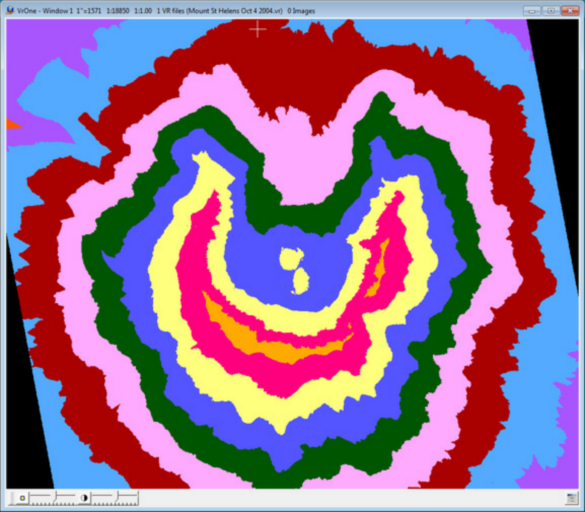Image resolution: width=585 pixels, height=512 pixels.
Task: Adjust the contrast slider next to half-circle icon
Action: pyautogui.click(x=115, y=498)
